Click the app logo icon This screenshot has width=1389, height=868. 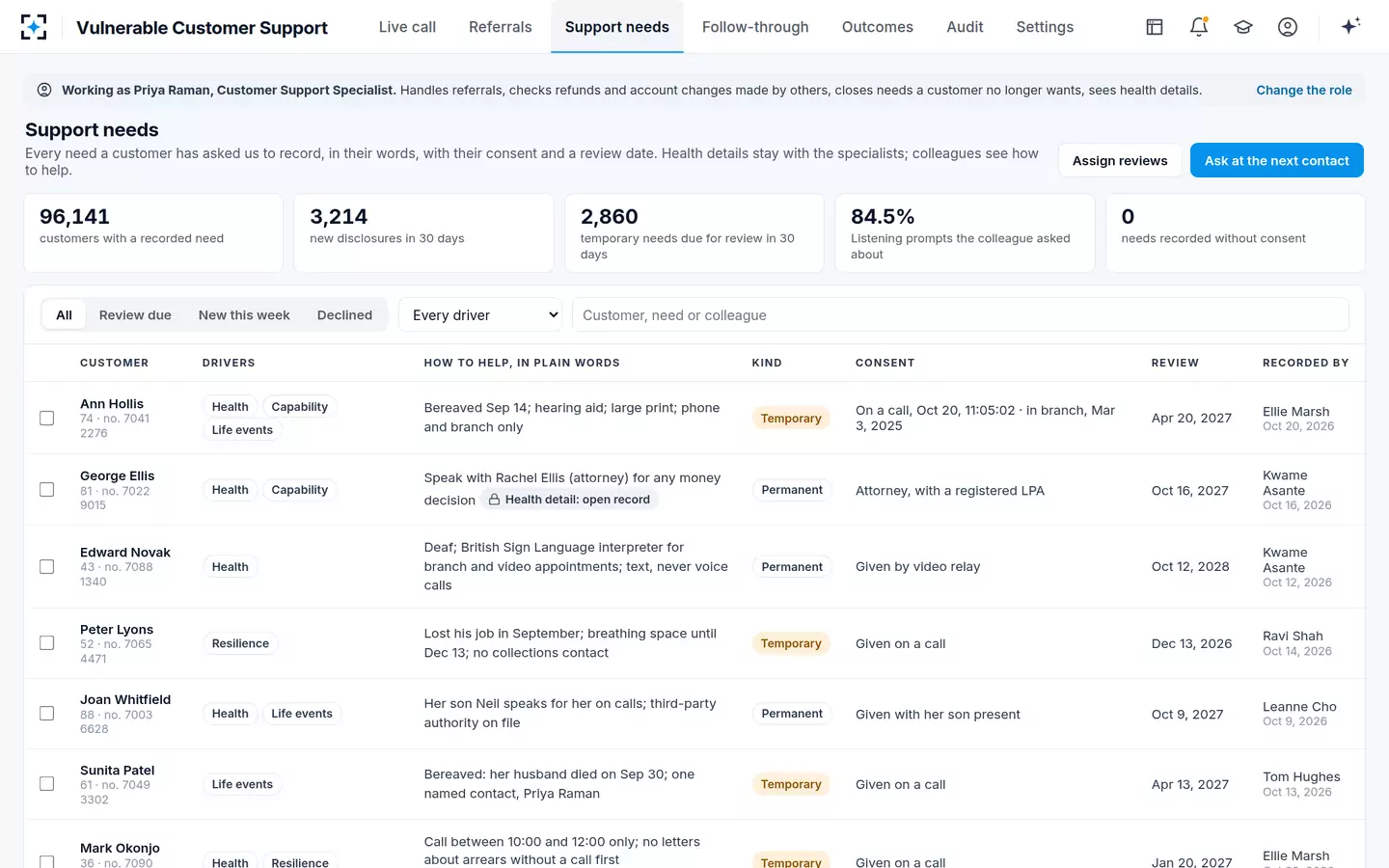34,27
